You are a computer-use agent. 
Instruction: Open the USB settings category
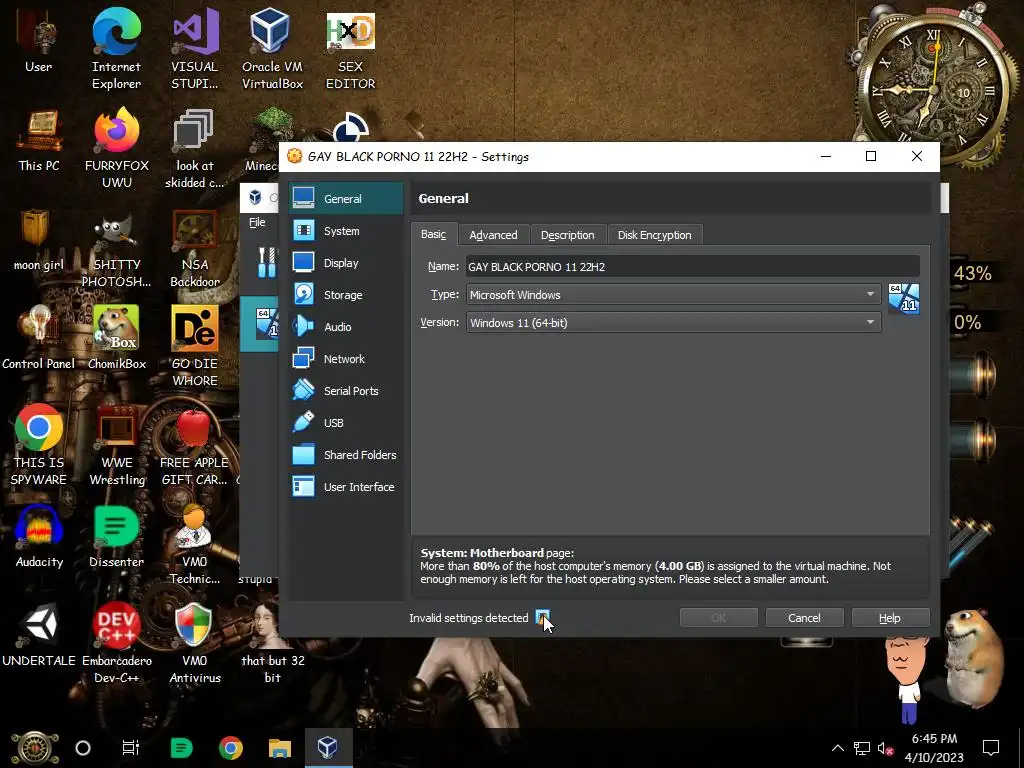[346, 423]
